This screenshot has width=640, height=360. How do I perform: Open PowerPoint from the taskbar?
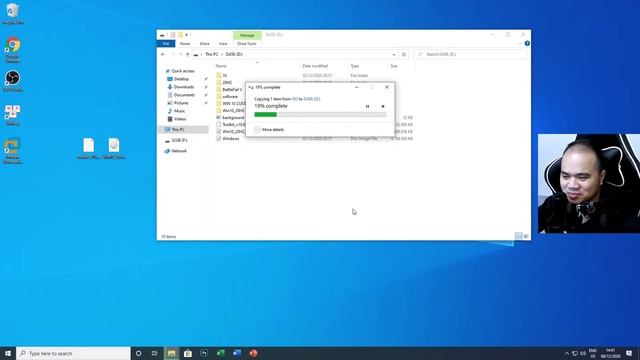(253, 353)
